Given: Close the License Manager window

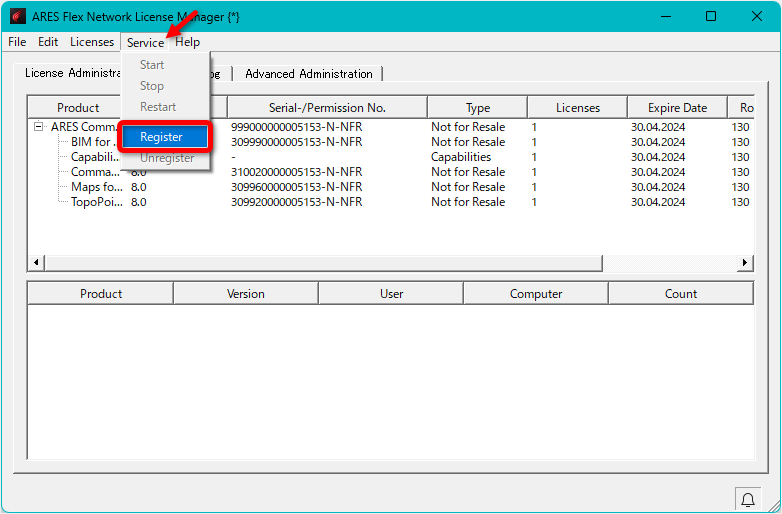Looking at the screenshot, I should click(757, 16).
